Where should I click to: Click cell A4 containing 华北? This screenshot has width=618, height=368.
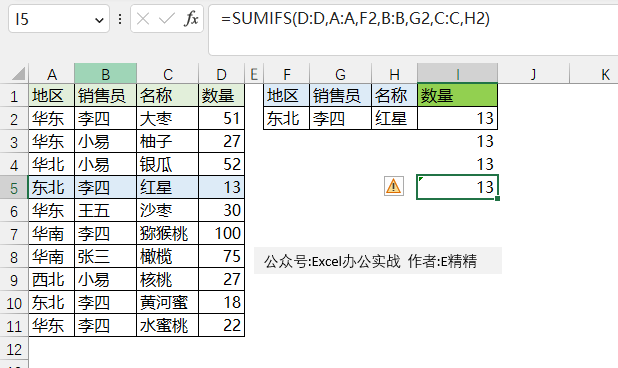point(52,164)
